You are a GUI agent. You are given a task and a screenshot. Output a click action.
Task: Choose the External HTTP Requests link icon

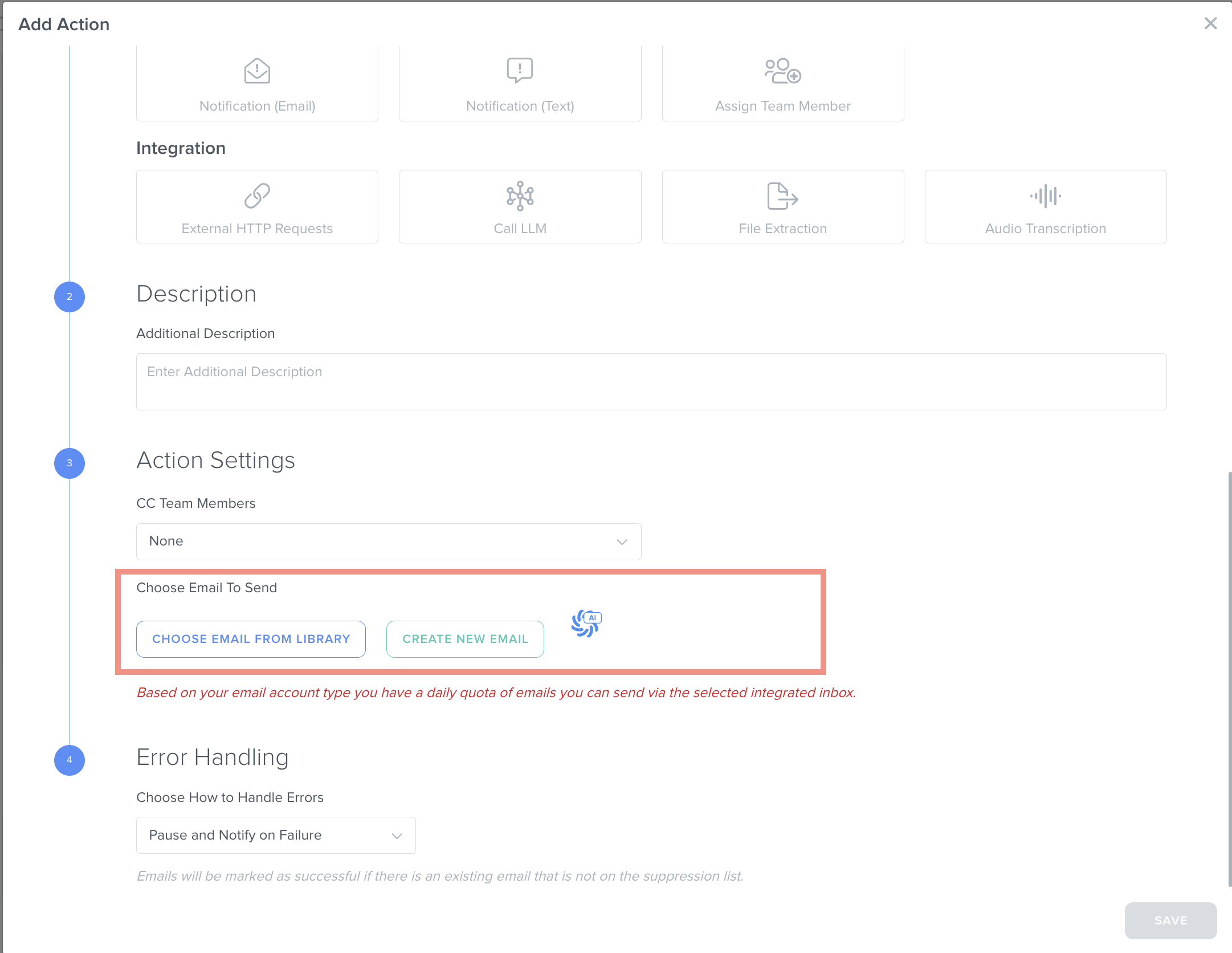pos(257,196)
